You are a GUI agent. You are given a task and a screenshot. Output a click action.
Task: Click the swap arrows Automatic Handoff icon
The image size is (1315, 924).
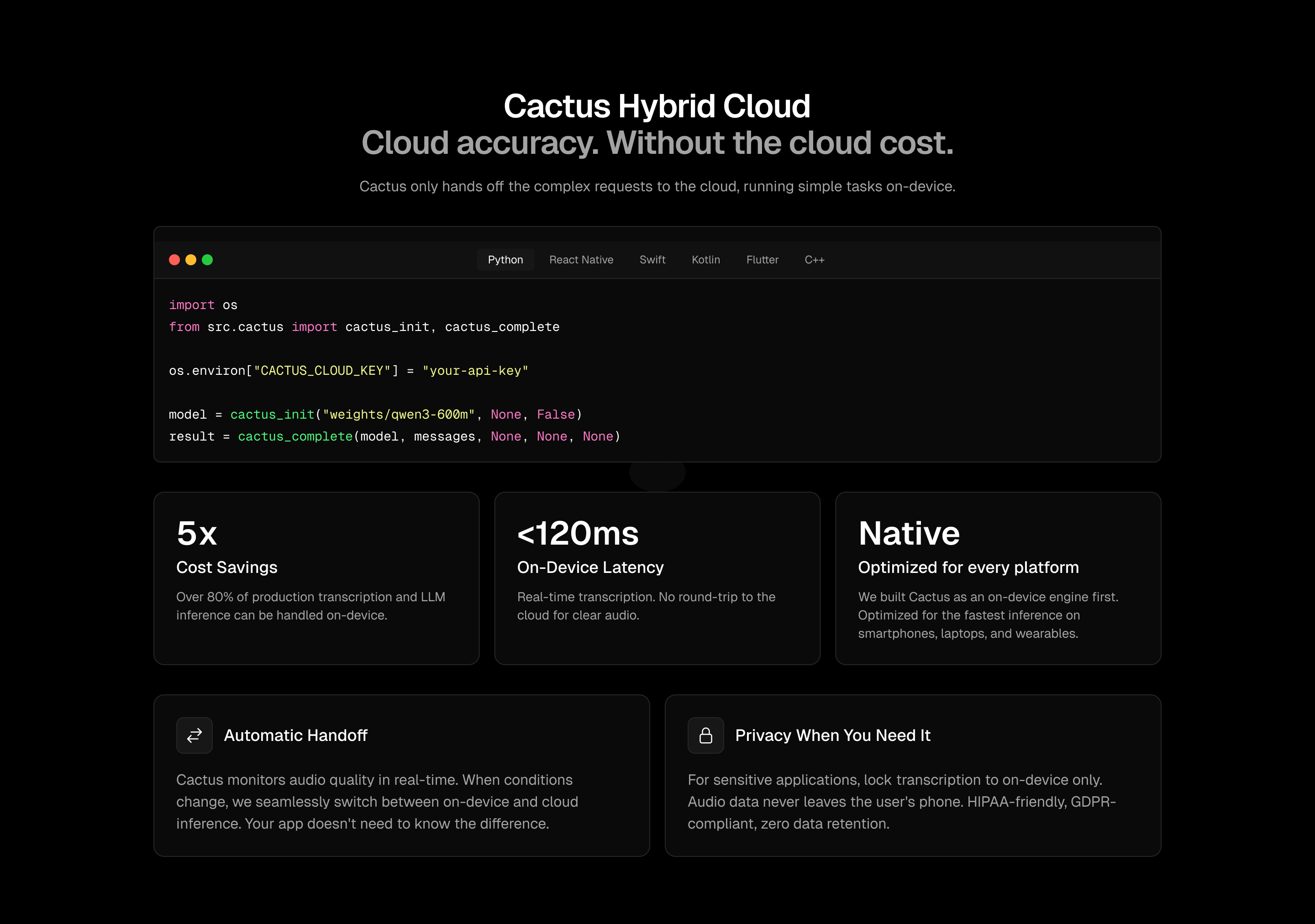(x=194, y=735)
